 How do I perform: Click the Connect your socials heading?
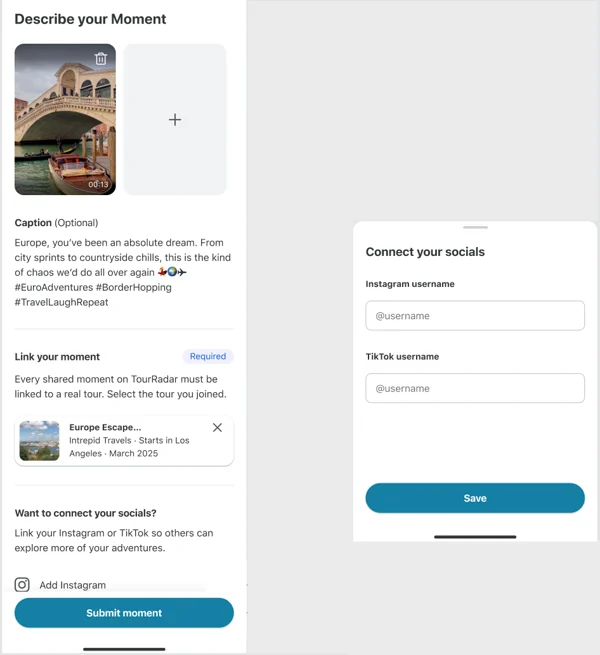point(425,252)
